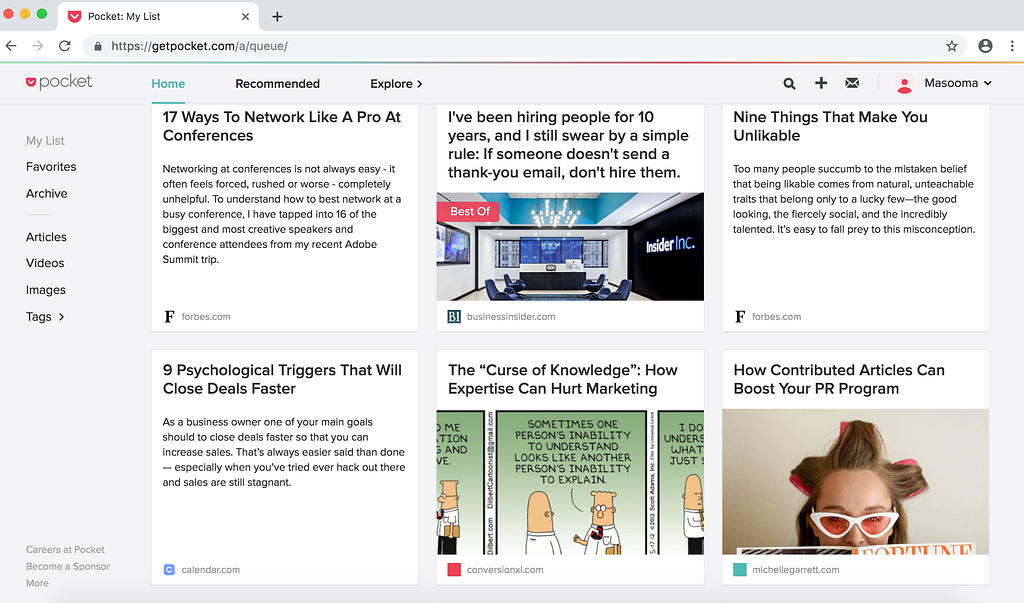The width and height of the screenshot is (1024, 603).
Task: Expand the Tags section
Action: pos(45,317)
